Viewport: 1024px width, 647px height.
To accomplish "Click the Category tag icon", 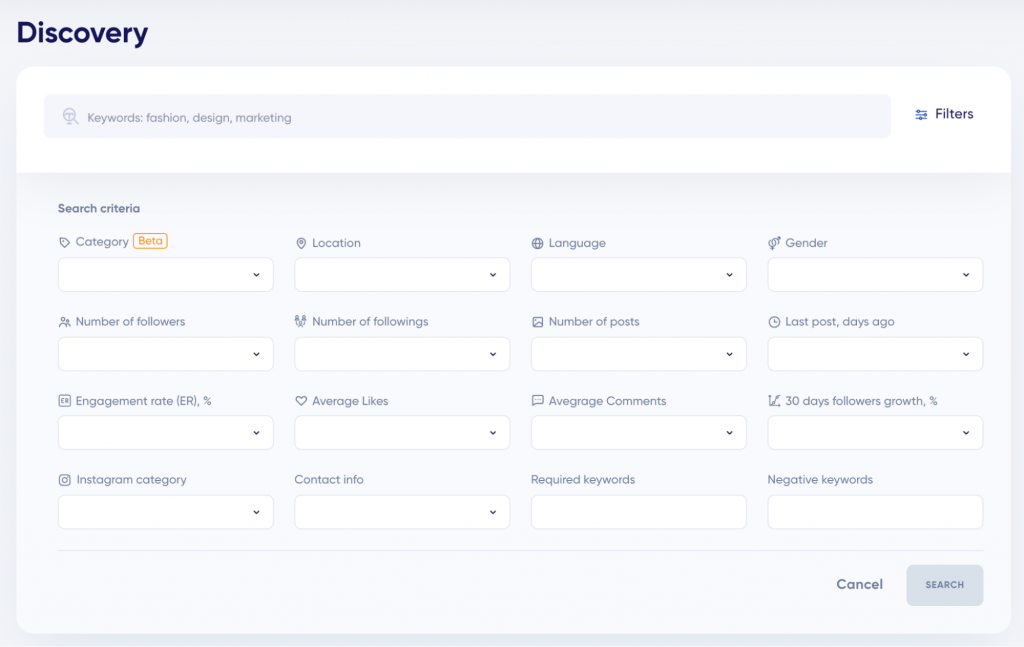I will [65, 243].
